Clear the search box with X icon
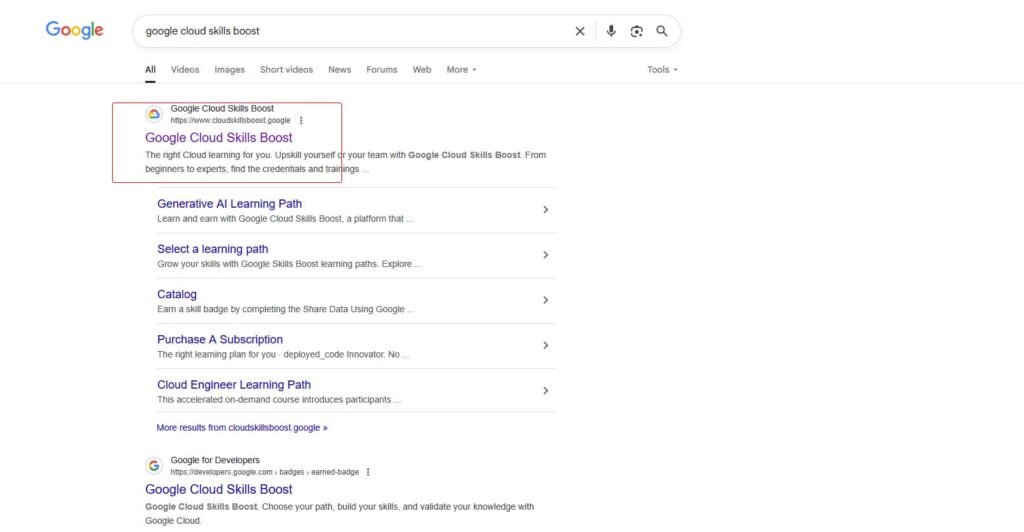Viewport: 1024px width, 532px height. tap(579, 31)
